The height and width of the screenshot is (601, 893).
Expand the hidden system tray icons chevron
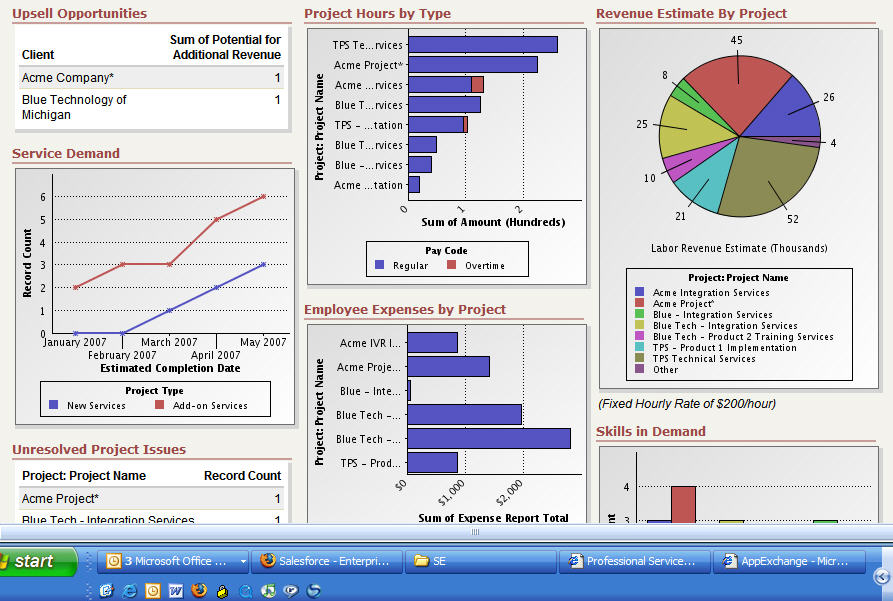[882, 576]
